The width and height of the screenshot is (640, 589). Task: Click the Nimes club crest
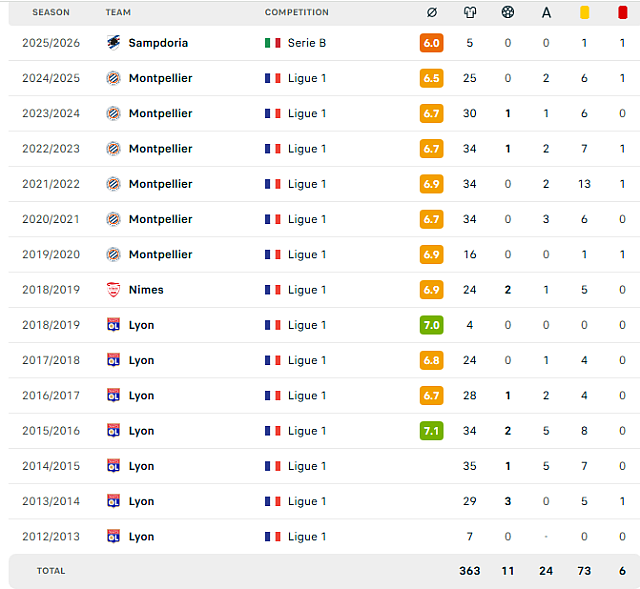[x=113, y=290]
